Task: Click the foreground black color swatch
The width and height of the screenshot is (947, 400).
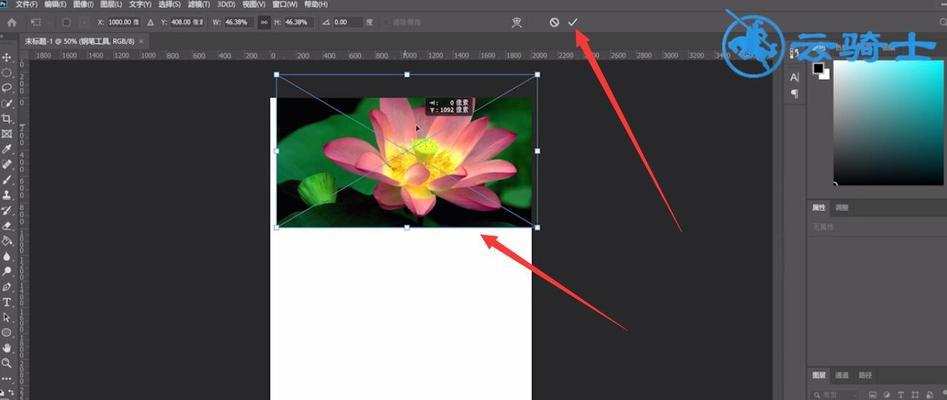Action: coord(818,68)
